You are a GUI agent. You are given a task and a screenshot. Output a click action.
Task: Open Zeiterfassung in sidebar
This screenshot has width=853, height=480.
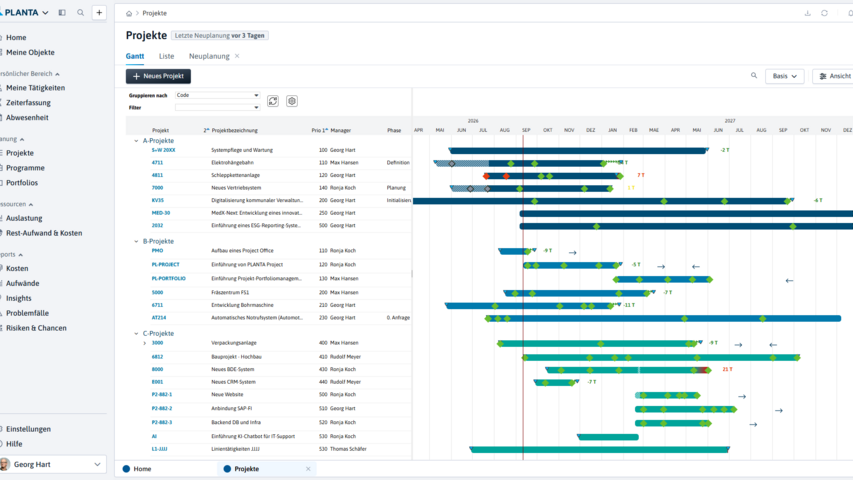click(28, 102)
